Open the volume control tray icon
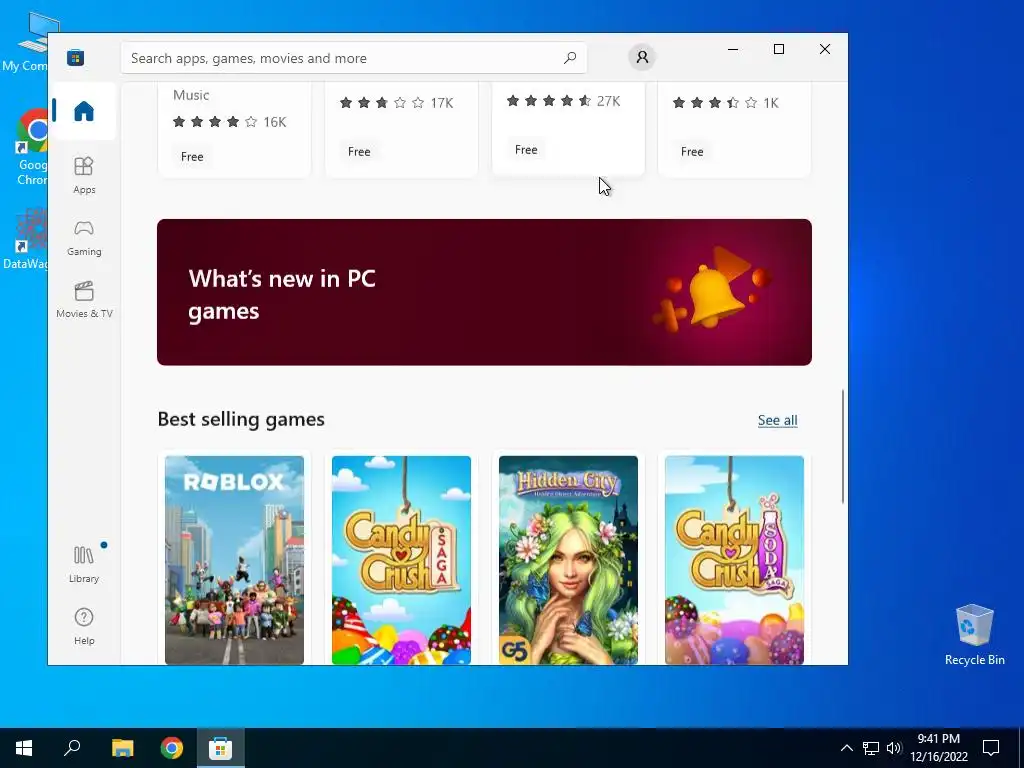Viewport: 1024px width, 768px height. click(x=894, y=748)
